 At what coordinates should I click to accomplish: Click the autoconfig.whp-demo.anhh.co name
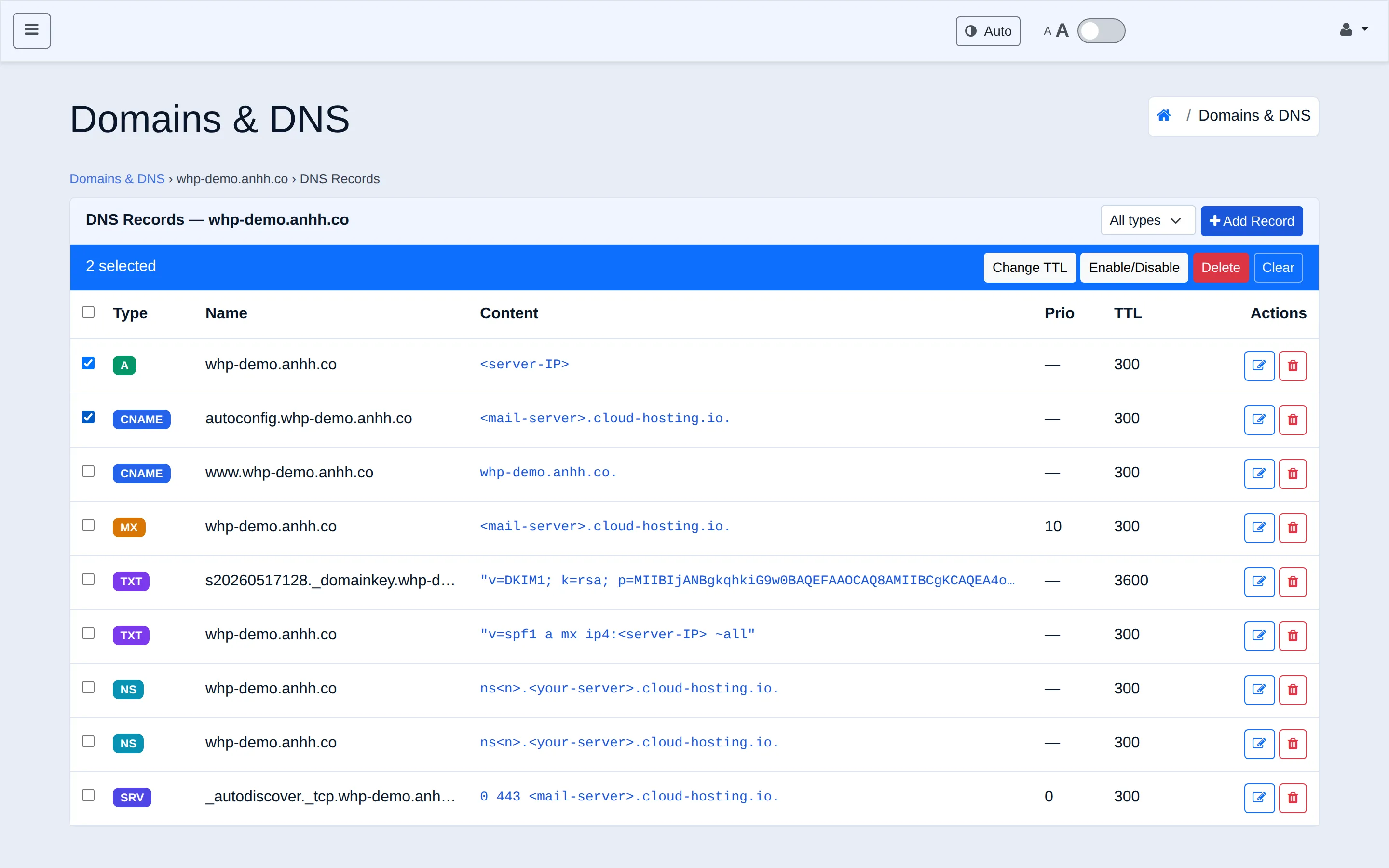coord(308,419)
